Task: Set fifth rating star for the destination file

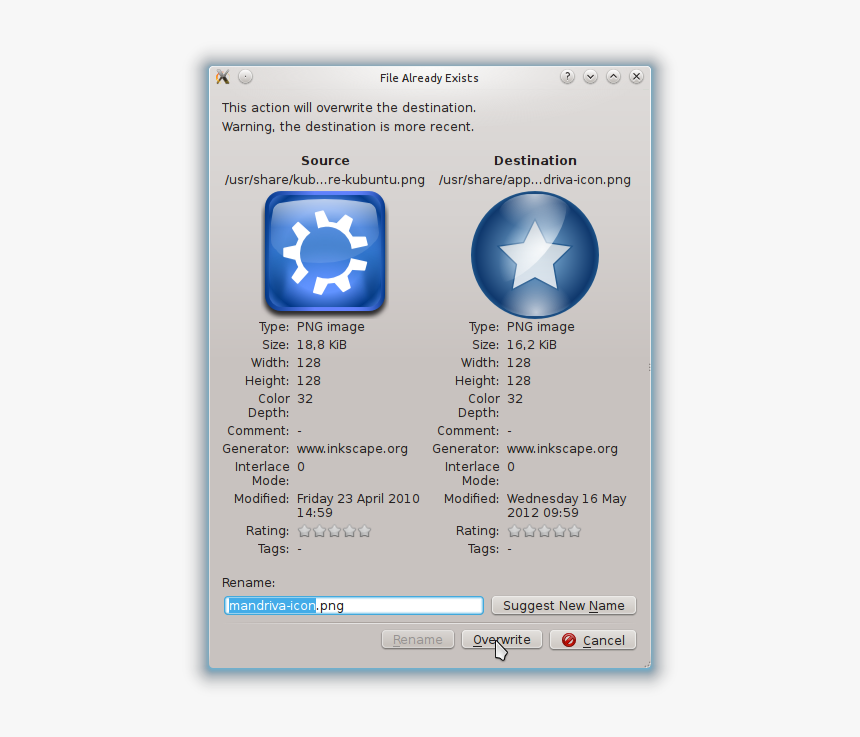Action: click(x=574, y=531)
